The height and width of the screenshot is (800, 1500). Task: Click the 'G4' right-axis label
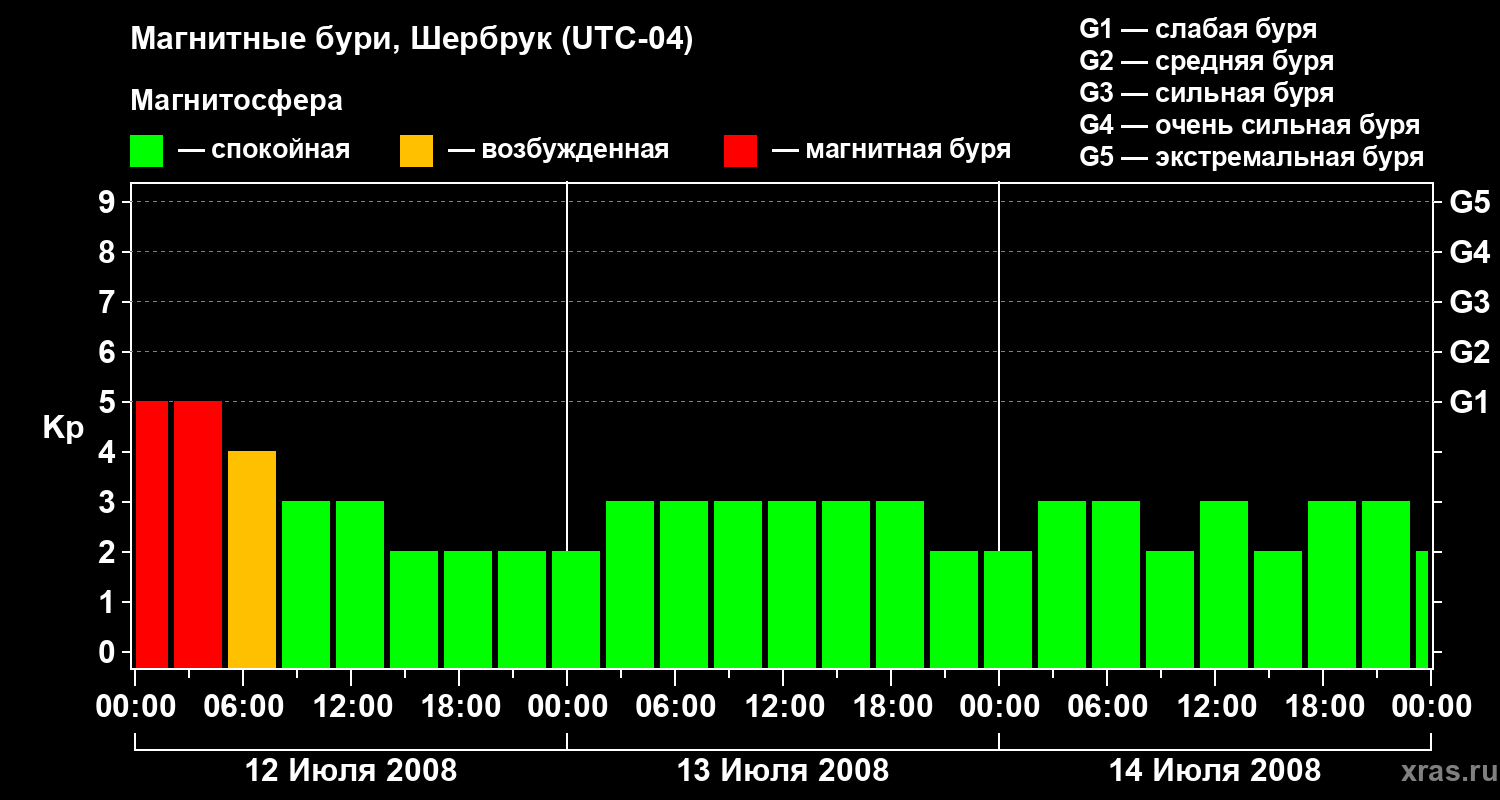click(x=1469, y=252)
